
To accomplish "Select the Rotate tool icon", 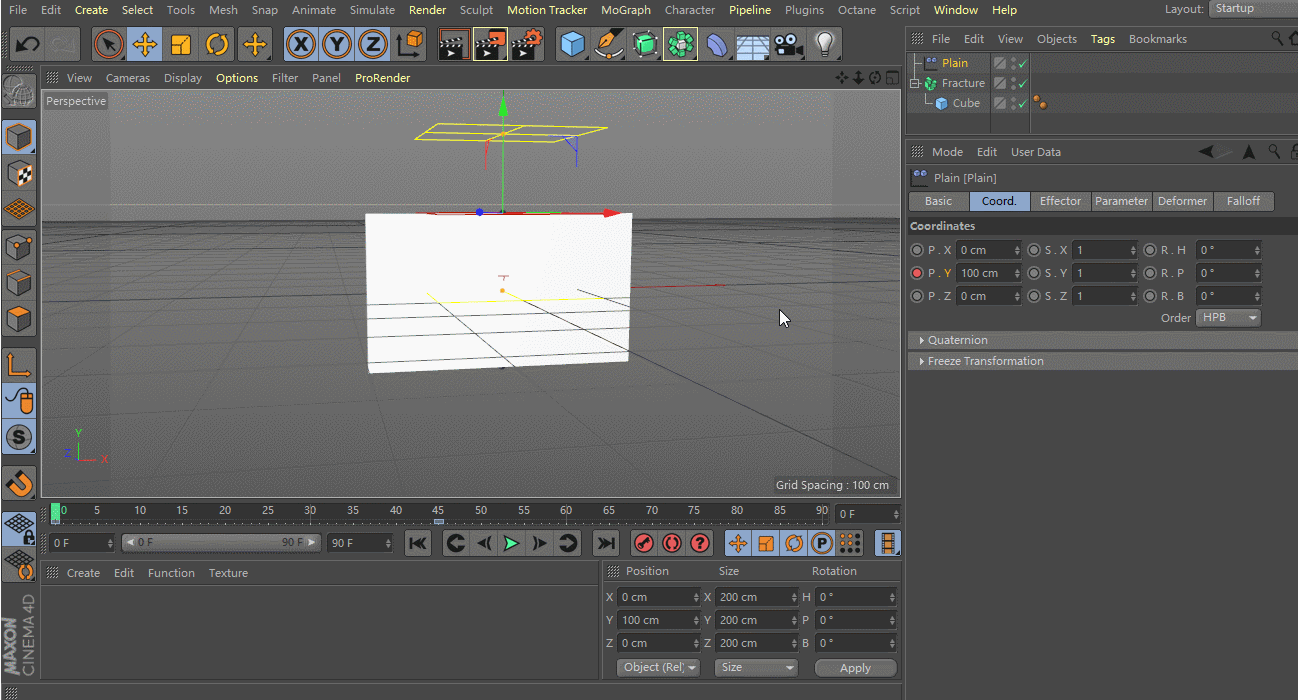I will coord(217,45).
